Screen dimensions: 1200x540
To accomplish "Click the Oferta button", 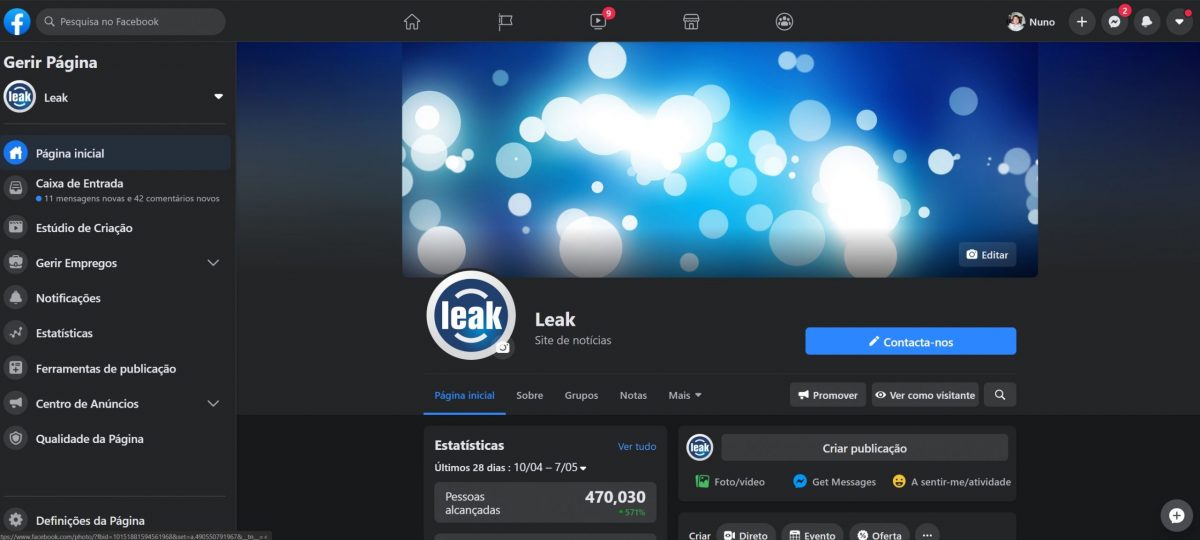I will 879,535.
